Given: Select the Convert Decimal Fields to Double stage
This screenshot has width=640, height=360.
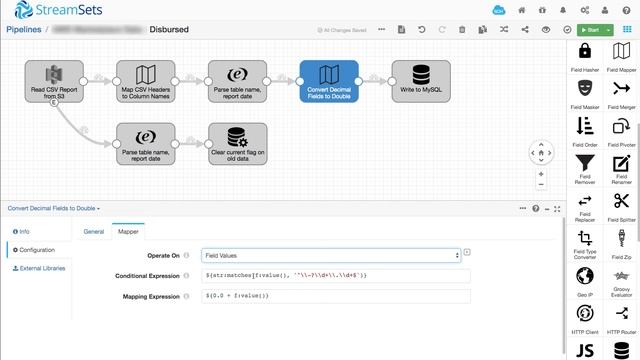Looking at the screenshot, I should tap(329, 81).
